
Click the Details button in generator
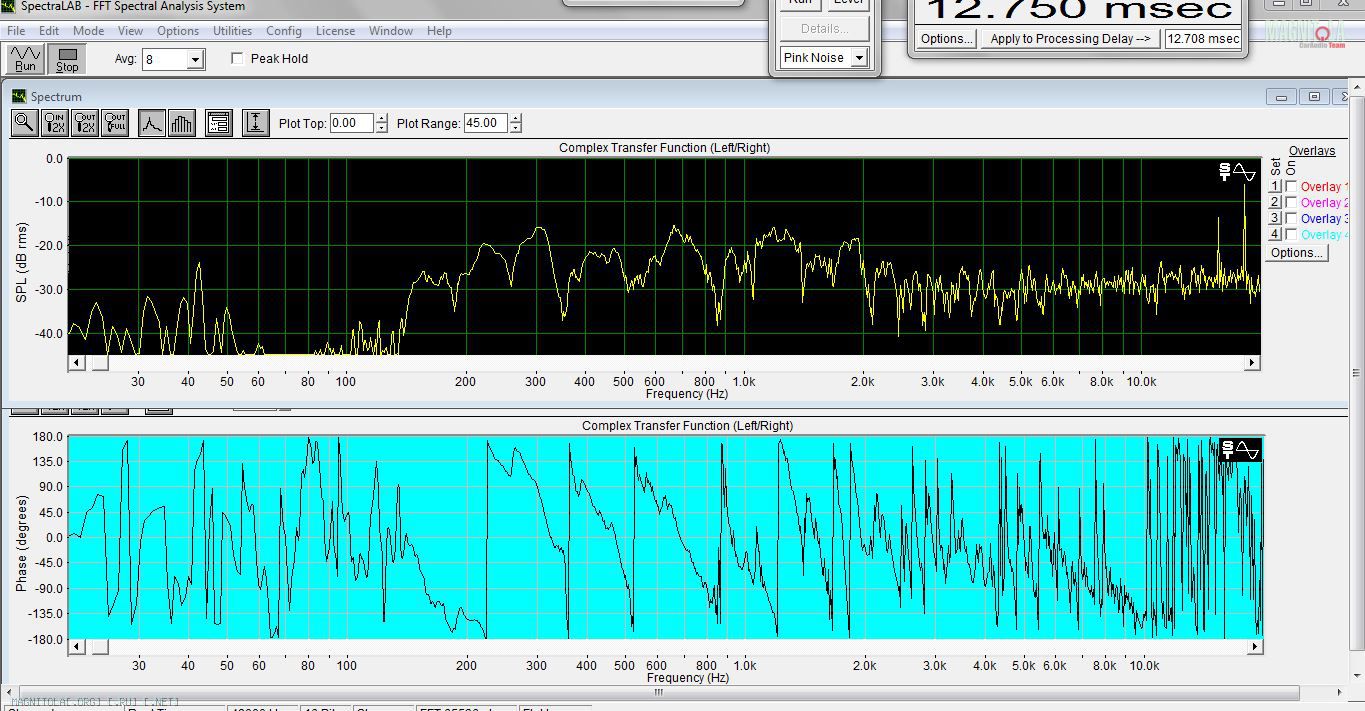coord(824,28)
